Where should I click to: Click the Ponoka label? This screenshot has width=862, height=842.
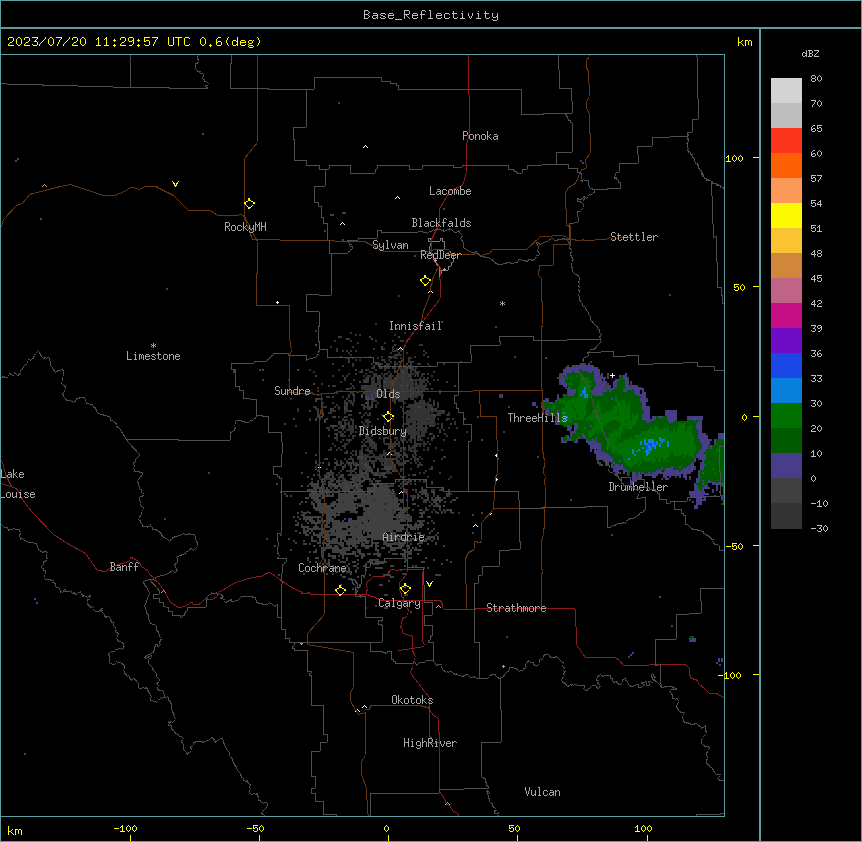pos(480,136)
